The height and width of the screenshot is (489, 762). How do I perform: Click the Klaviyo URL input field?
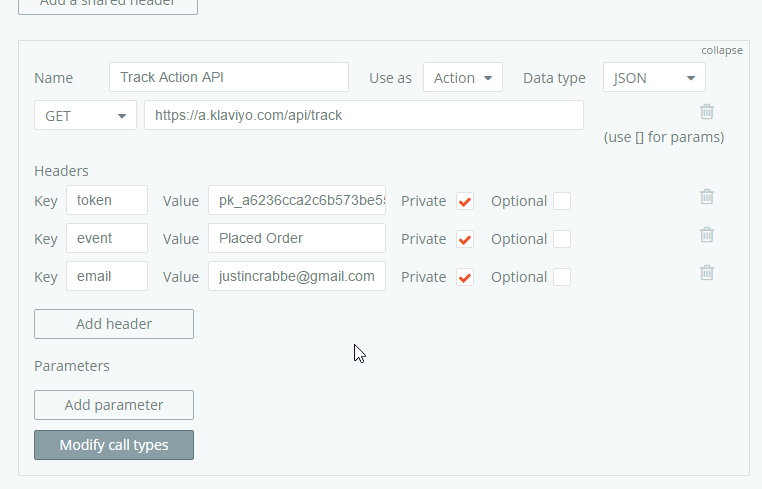363,115
